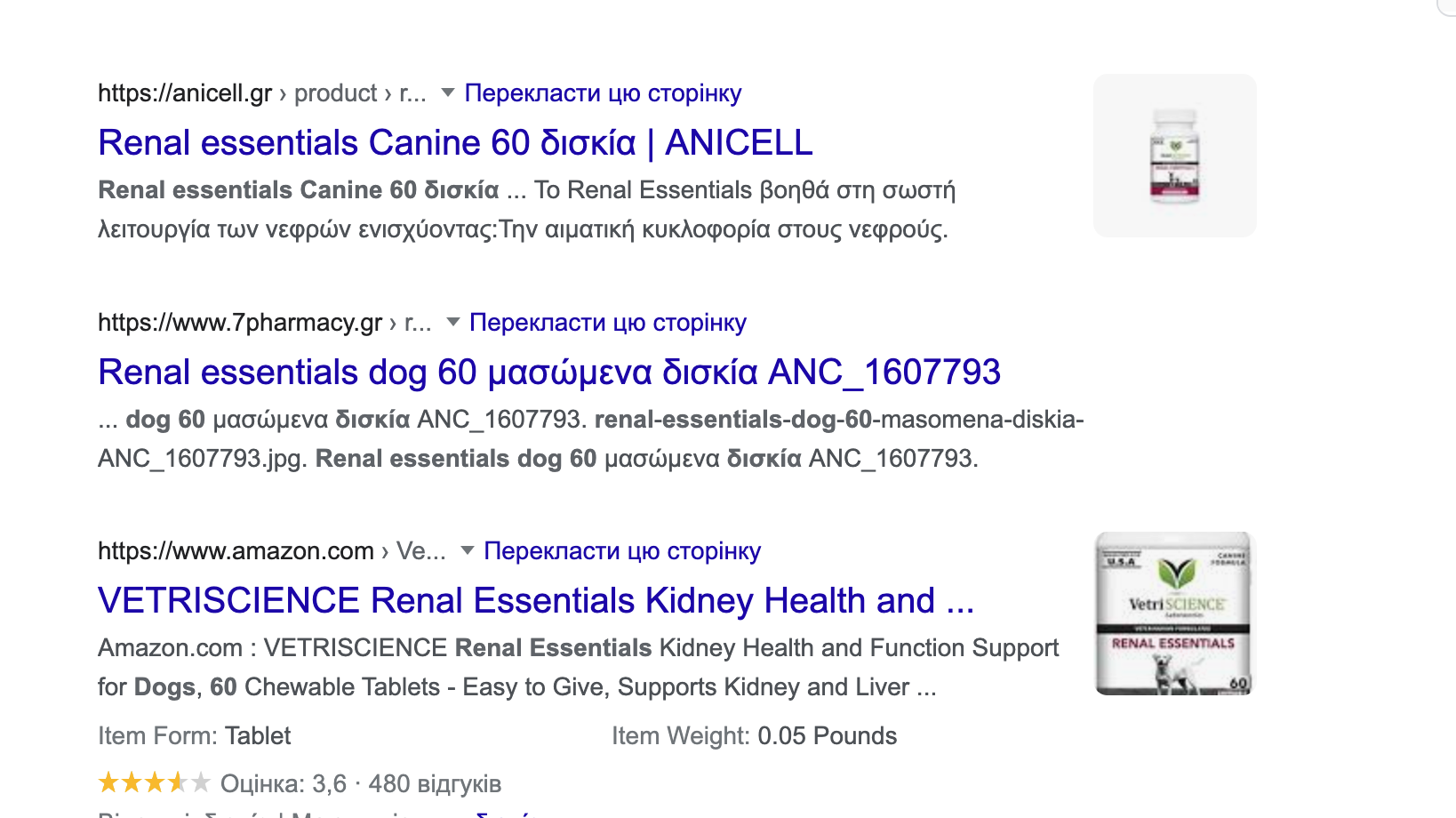Click the star rating icons on Amazon result
This screenshot has width=1456, height=818.
tap(155, 783)
